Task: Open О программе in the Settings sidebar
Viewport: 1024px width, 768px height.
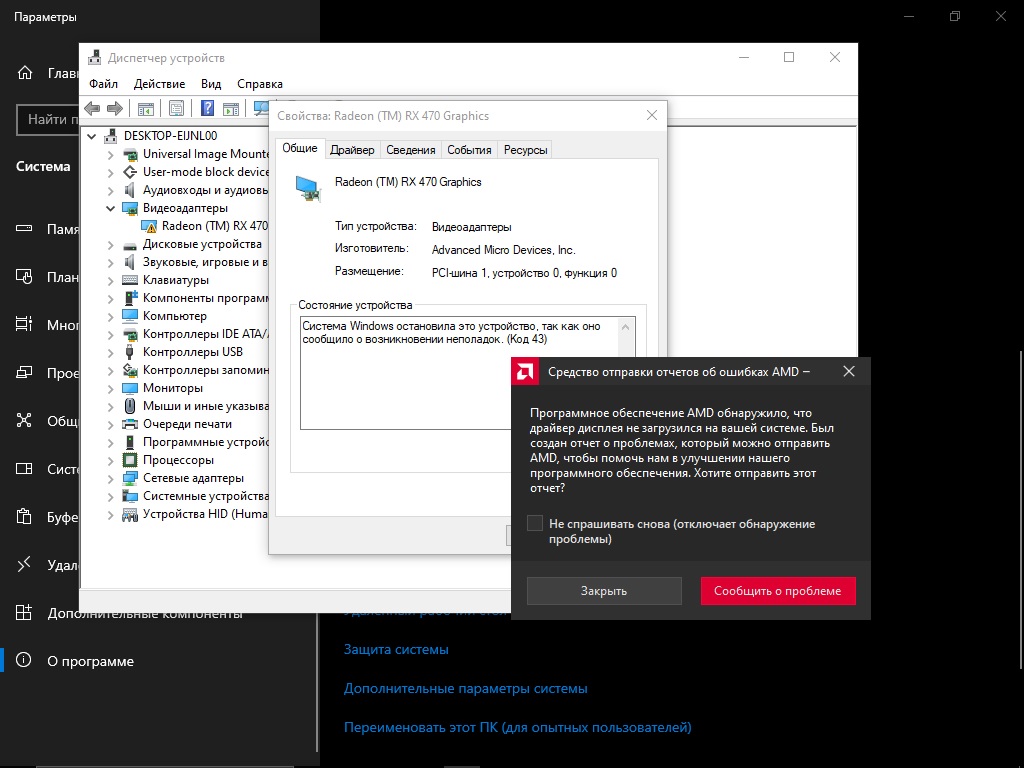Action: [90, 661]
